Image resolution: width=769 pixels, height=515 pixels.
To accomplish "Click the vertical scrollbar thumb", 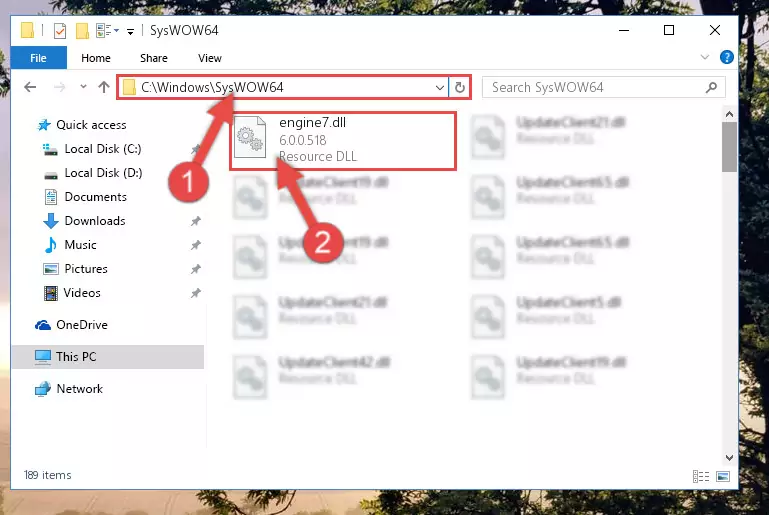I will click(x=729, y=147).
